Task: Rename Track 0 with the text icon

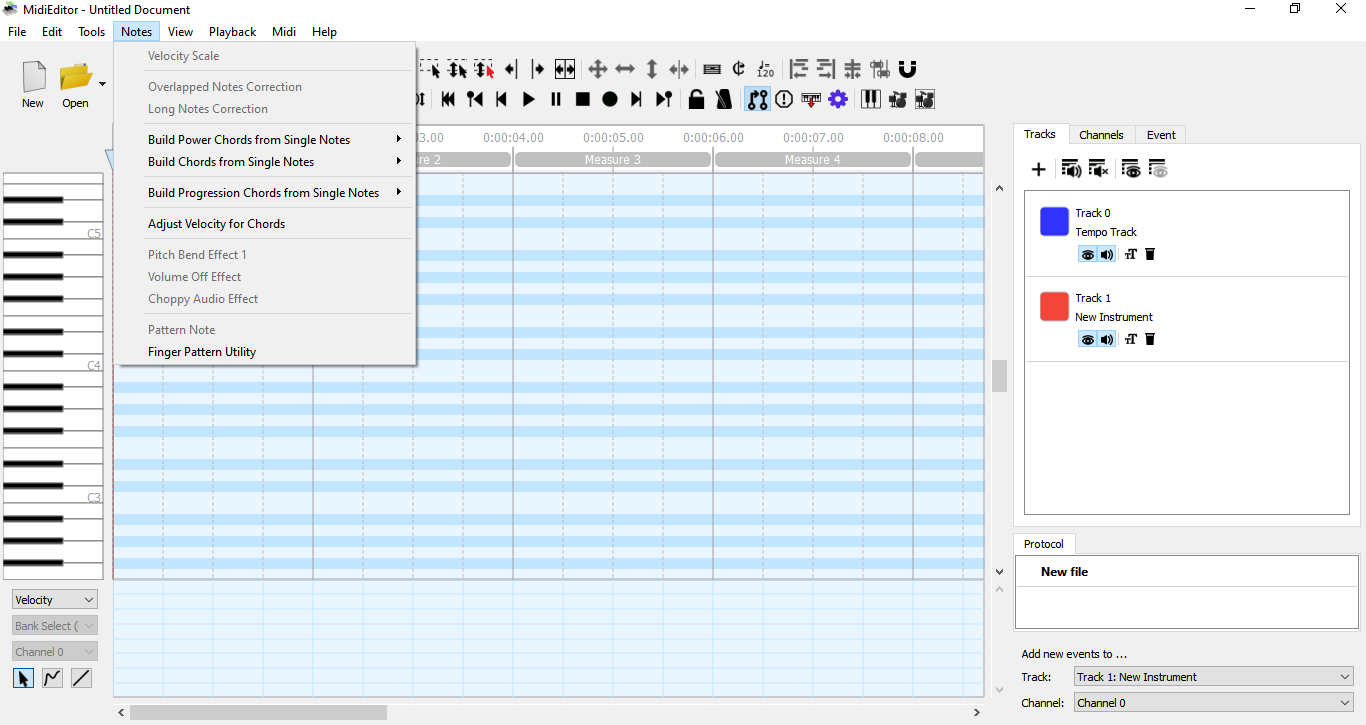Action: 1130,254
